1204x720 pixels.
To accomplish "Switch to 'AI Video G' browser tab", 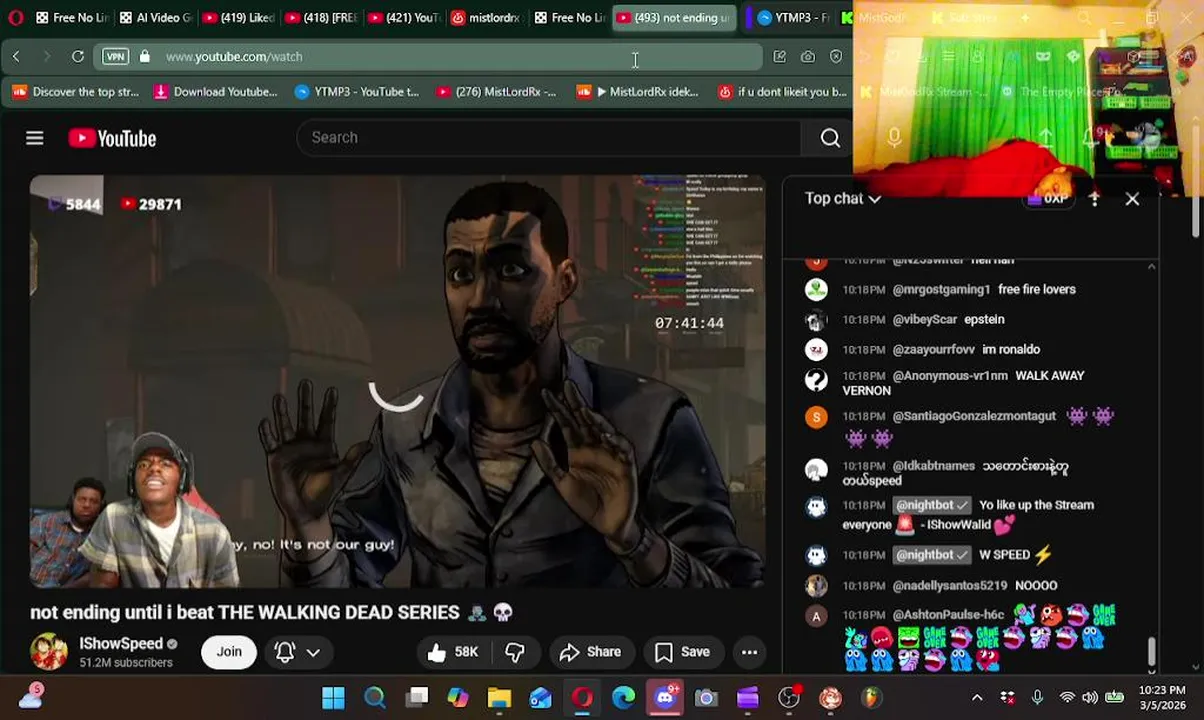I will pos(155,18).
